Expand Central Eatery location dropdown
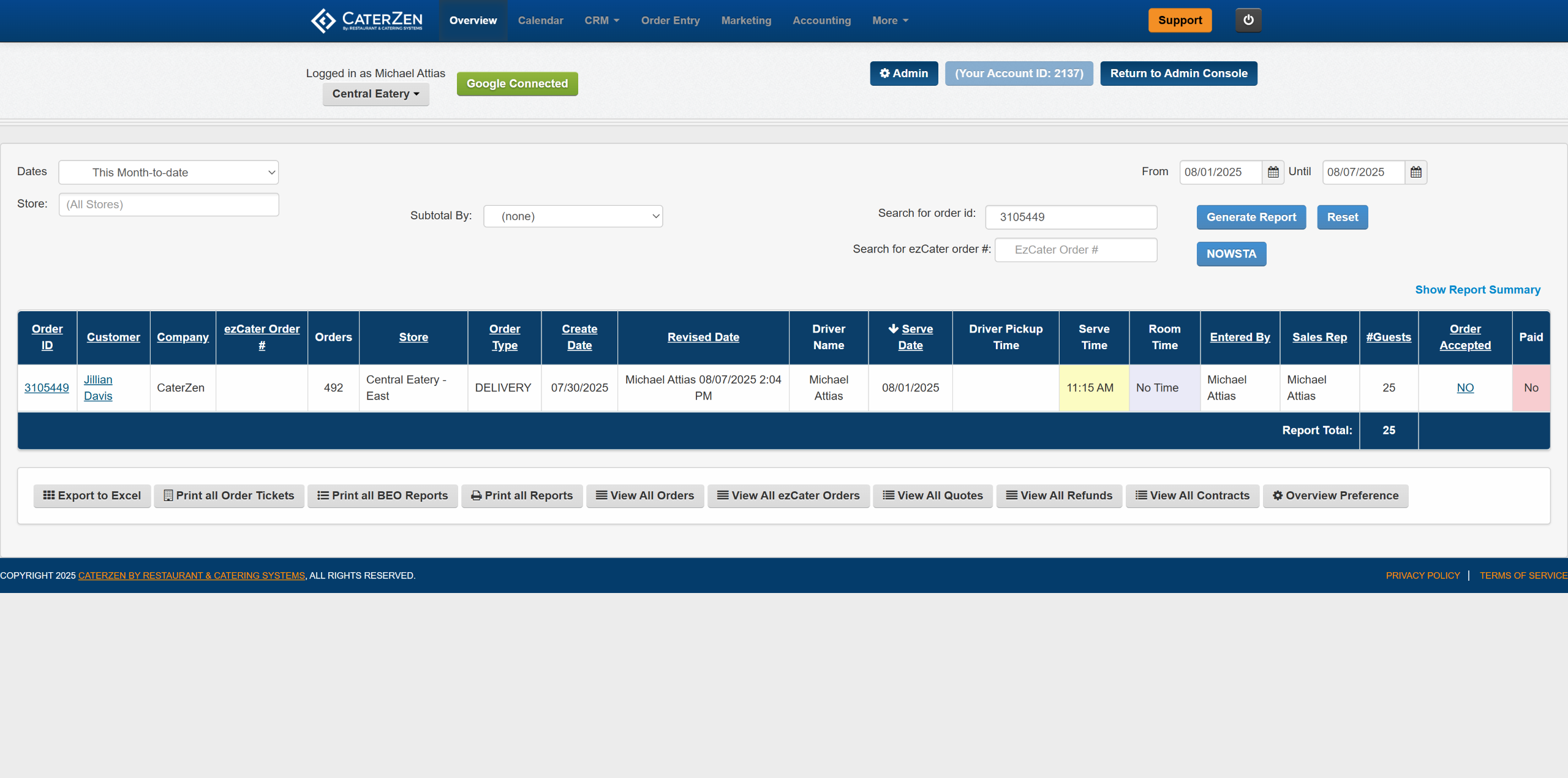This screenshot has width=1568, height=778. tap(375, 94)
